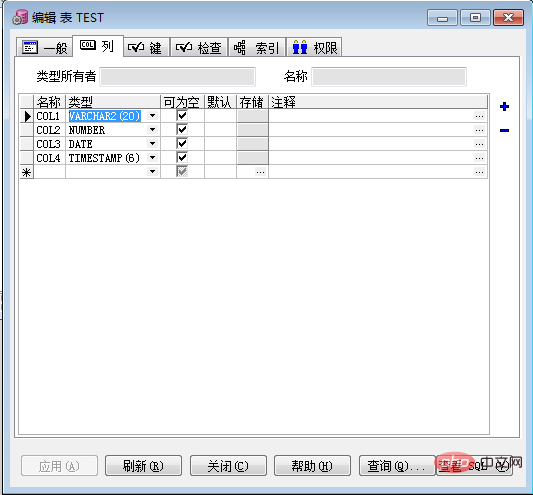Viewport: 533px width, 495px height.
Task: Click the name cell in new row
Action: 49,172
